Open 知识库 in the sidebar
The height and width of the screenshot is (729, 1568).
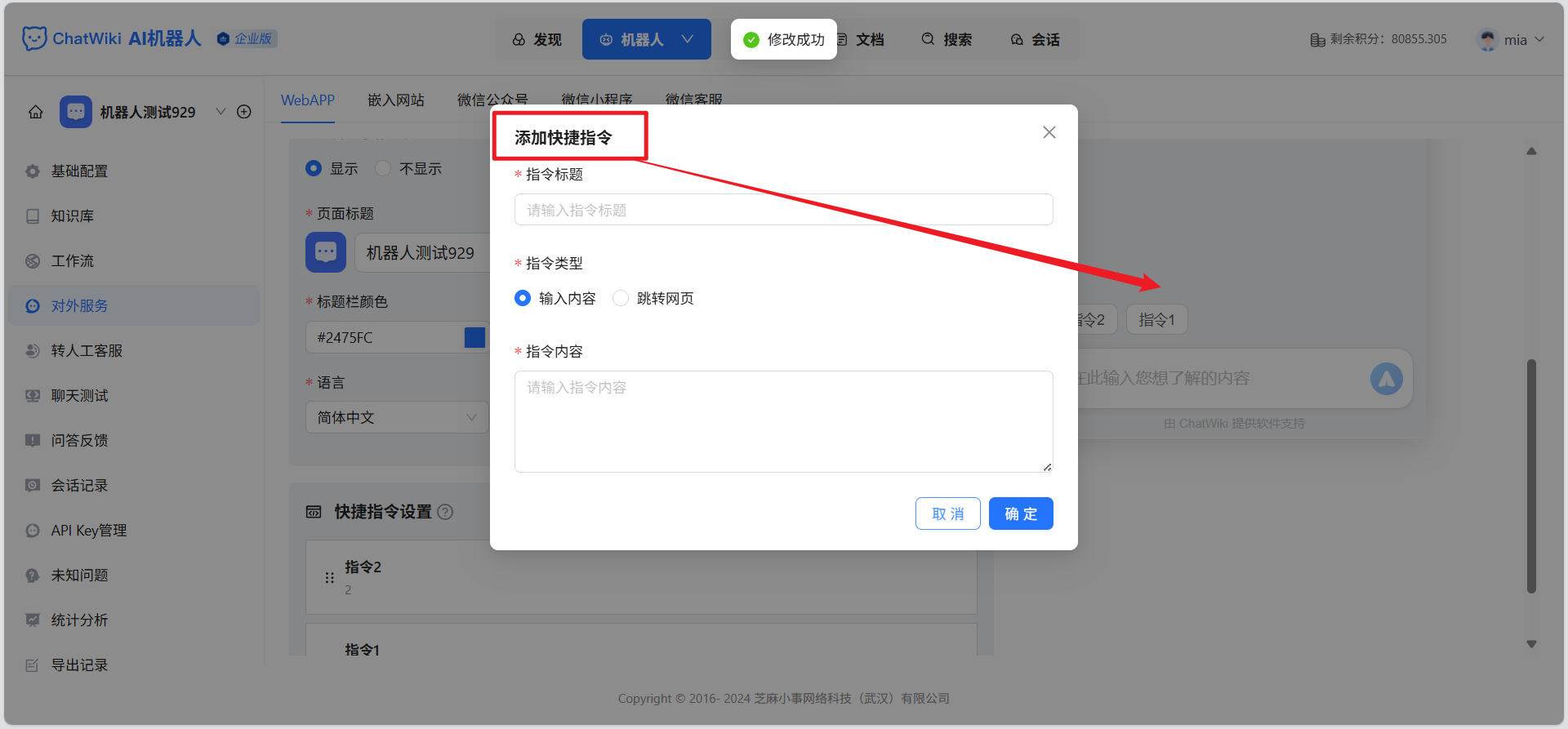coord(134,216)
